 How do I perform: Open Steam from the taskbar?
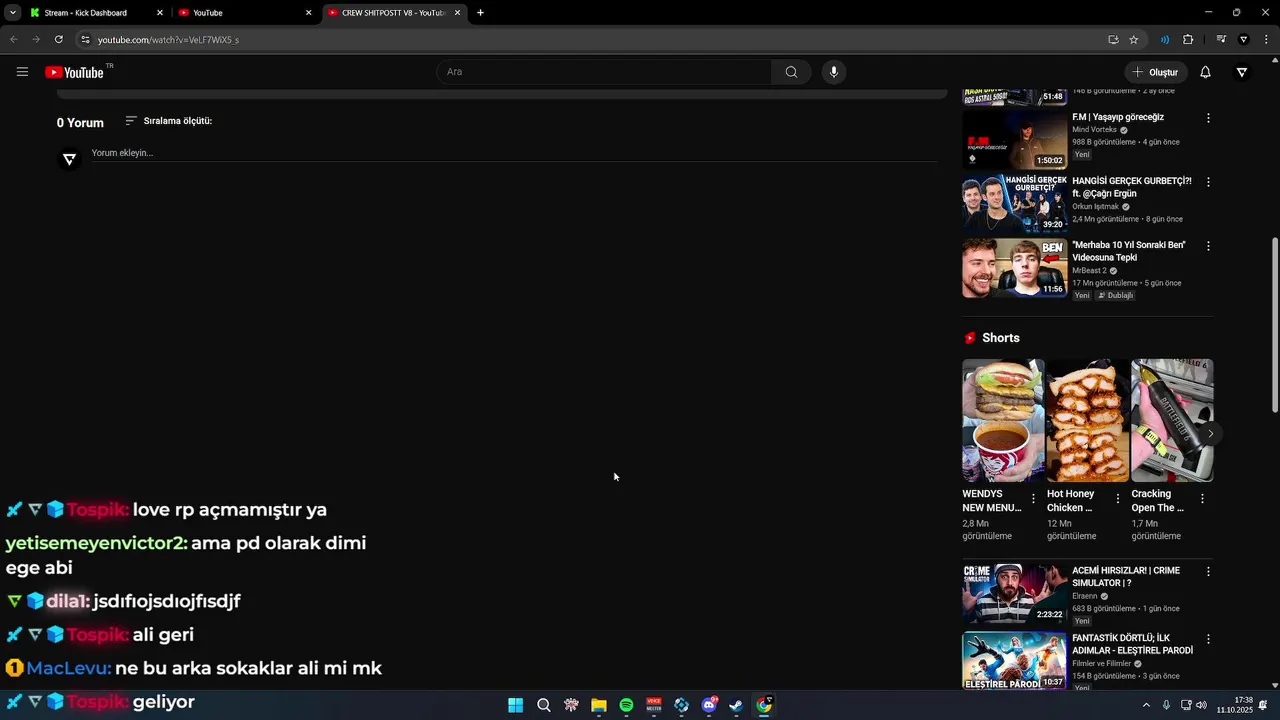click(x=736, y=705)
